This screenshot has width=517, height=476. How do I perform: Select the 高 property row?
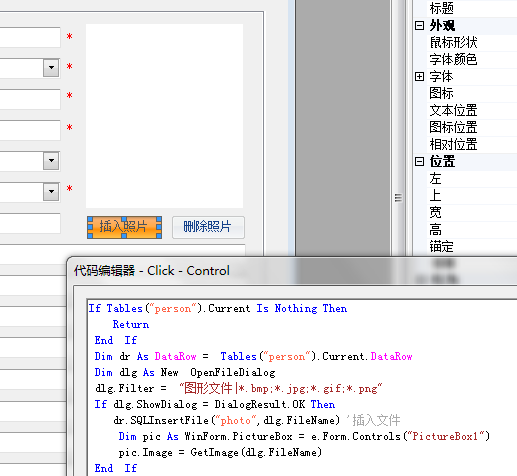tap(472, 230)
